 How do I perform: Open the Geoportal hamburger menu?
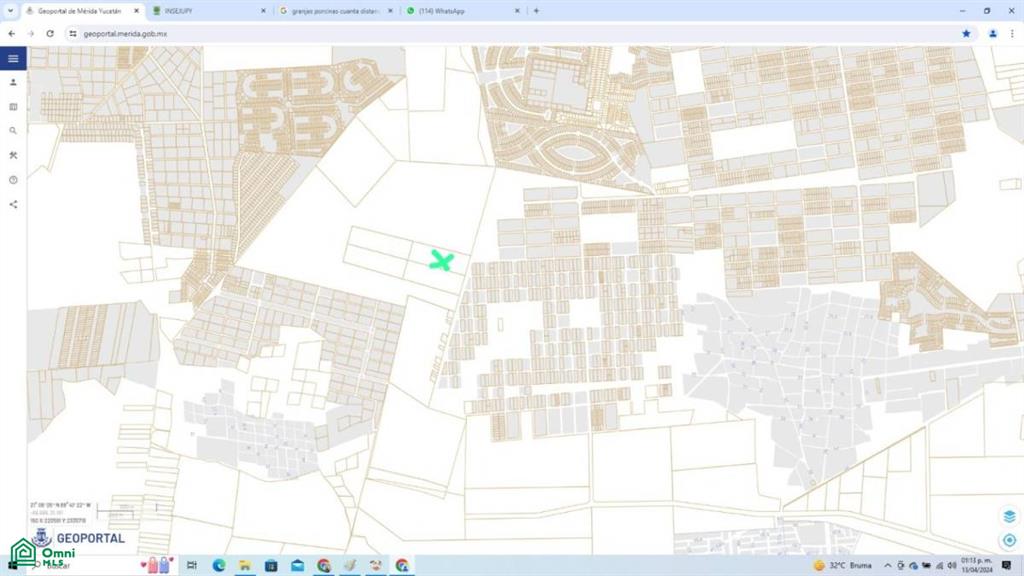(13, 58)
